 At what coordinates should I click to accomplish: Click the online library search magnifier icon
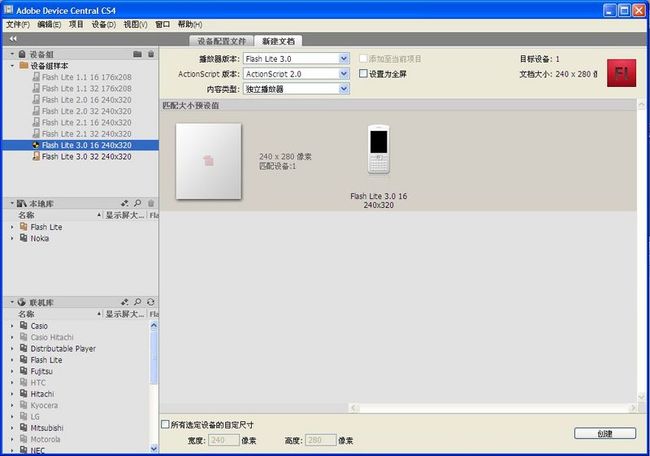138,302
